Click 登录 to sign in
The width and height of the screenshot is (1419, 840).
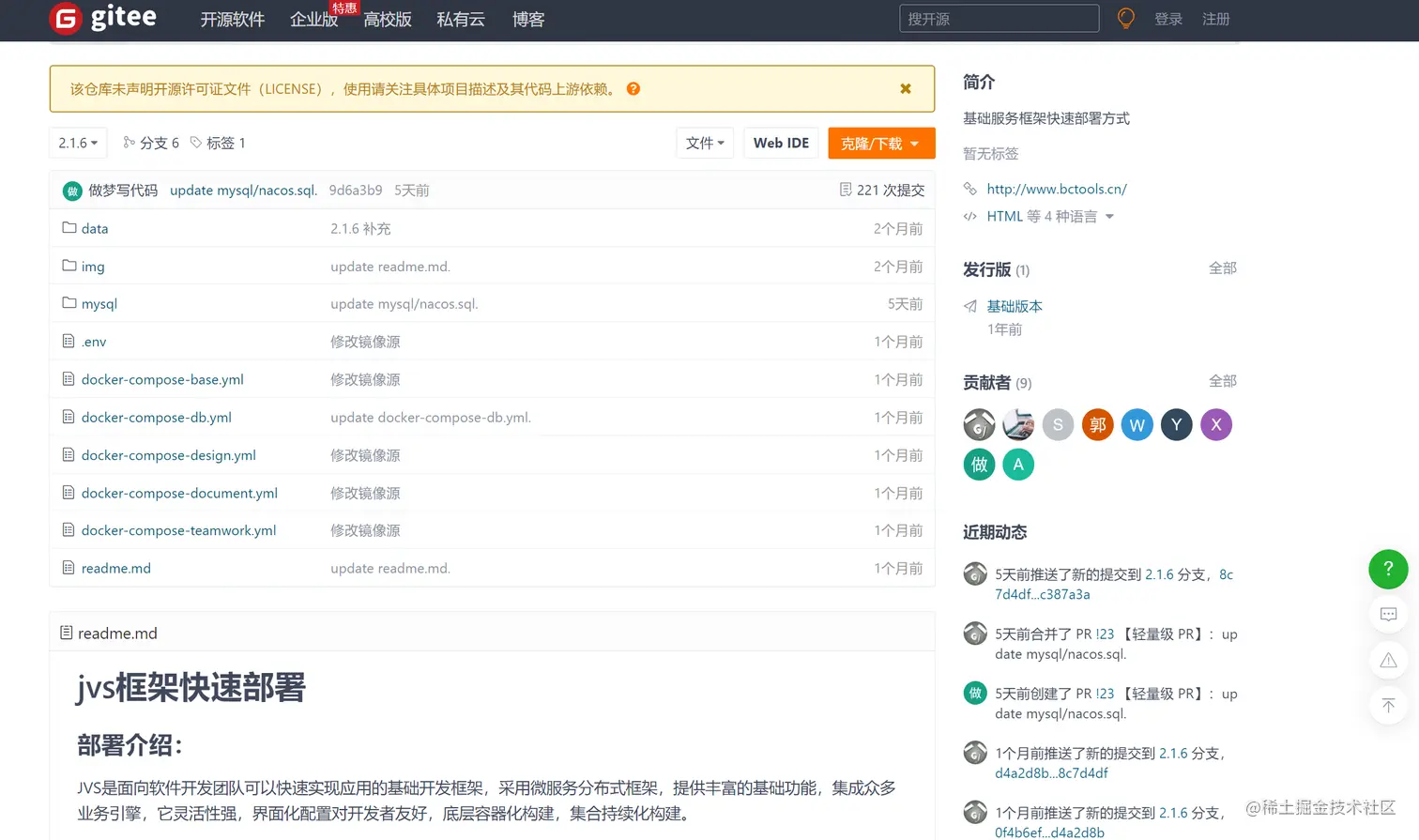point(1168,19)
